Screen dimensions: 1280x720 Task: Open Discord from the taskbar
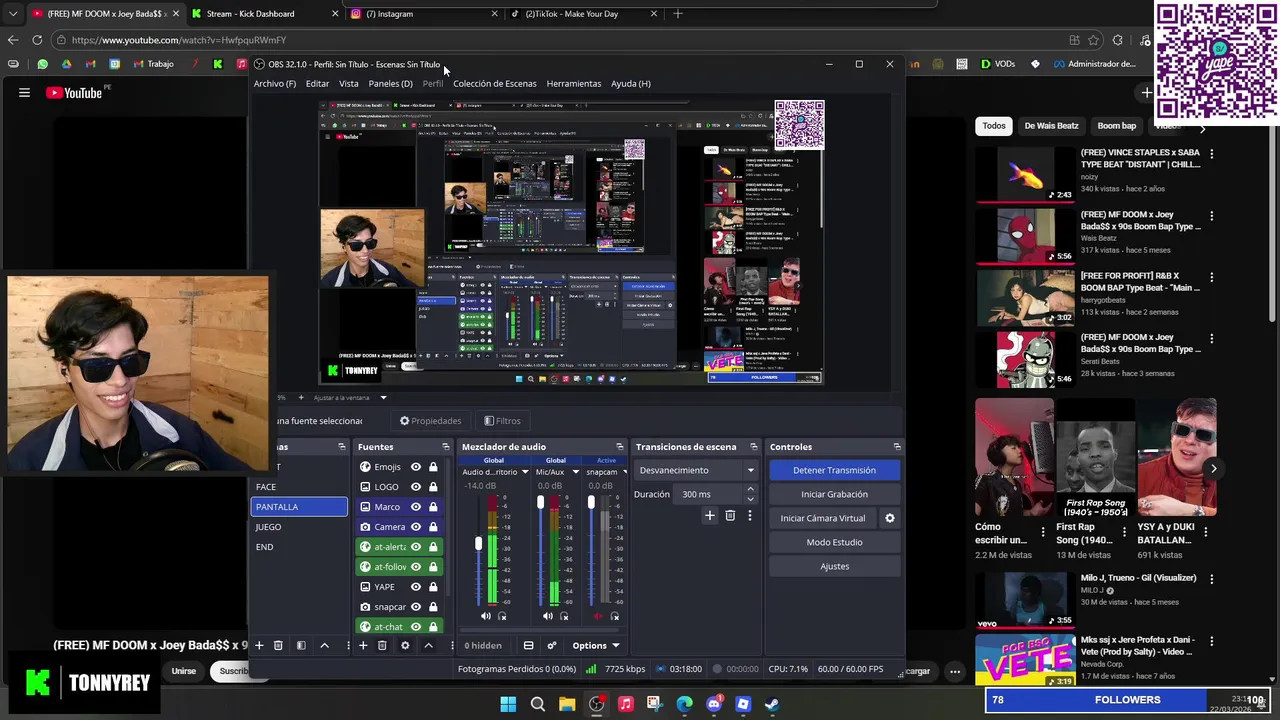713,704
